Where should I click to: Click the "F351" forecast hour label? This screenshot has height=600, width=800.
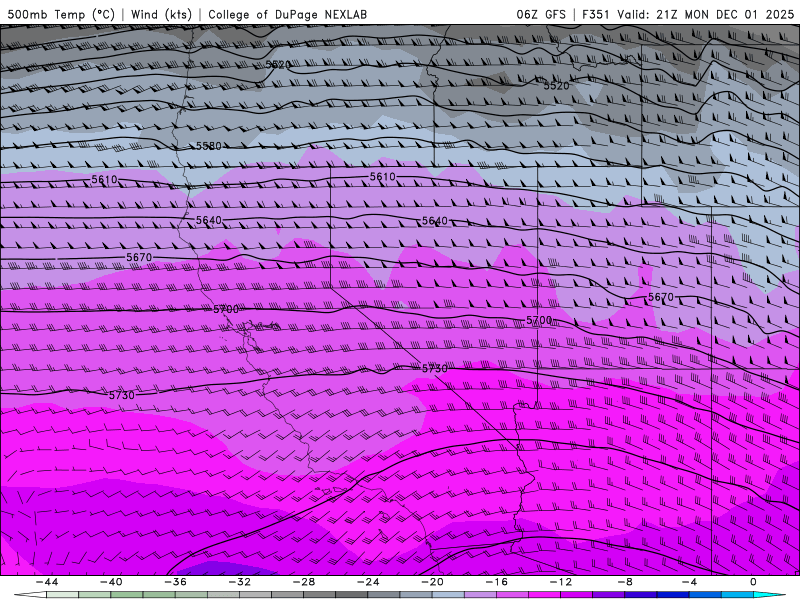pos(596,14)
